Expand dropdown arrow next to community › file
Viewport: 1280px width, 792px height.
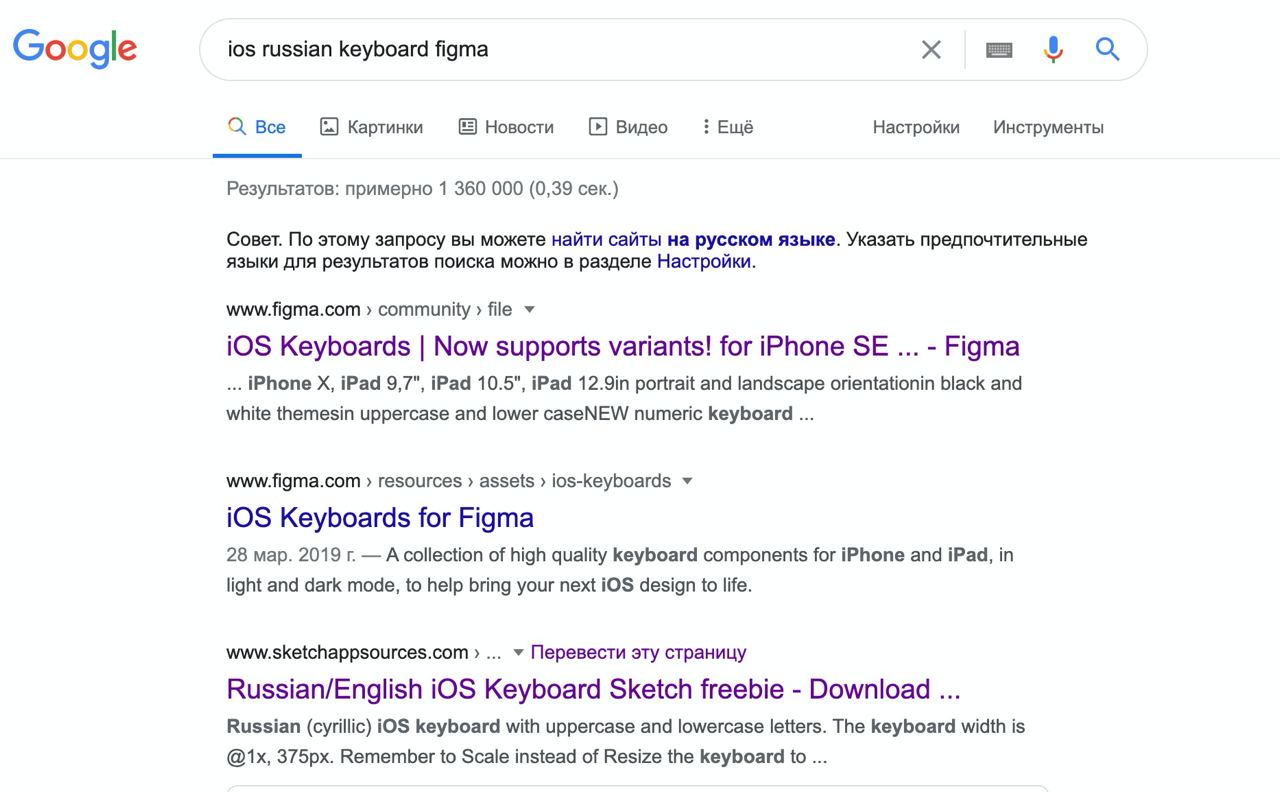tap(530, 309)
